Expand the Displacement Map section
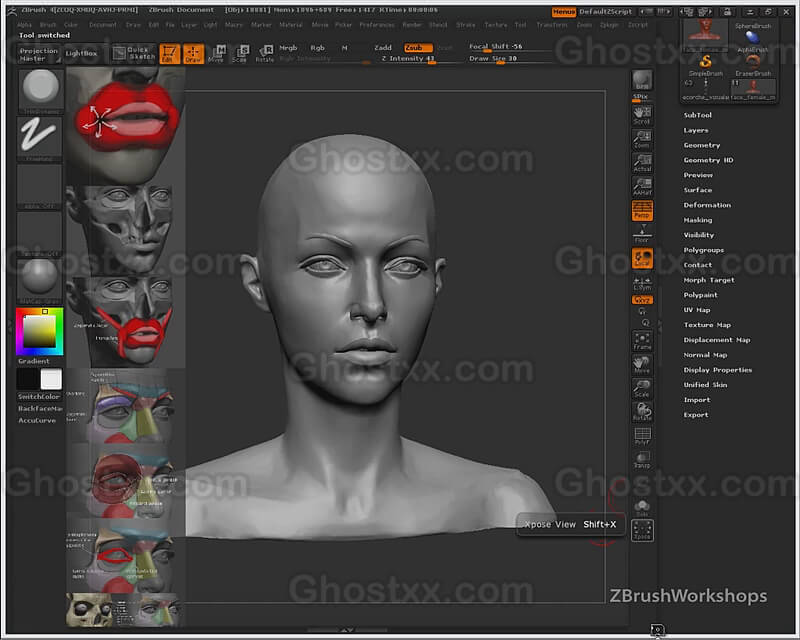800x640 pixels. (x=717, y=340)
